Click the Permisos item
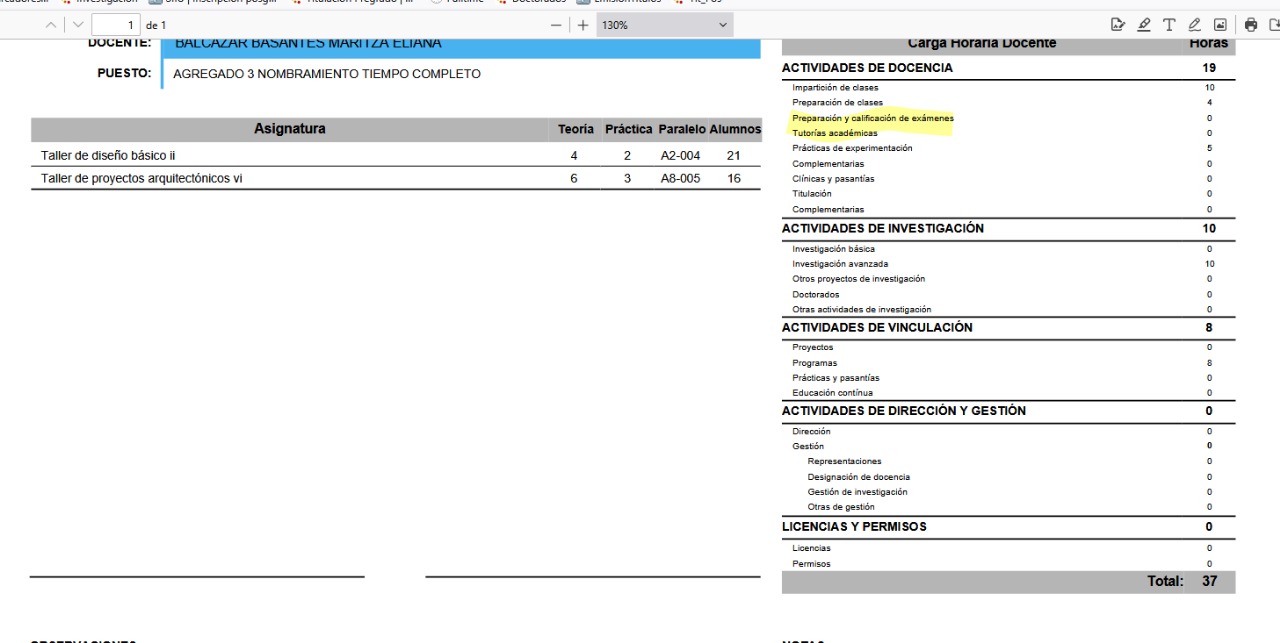This screenshot has width=1280, height=643. pyautogui.click(x=811, y=564)
